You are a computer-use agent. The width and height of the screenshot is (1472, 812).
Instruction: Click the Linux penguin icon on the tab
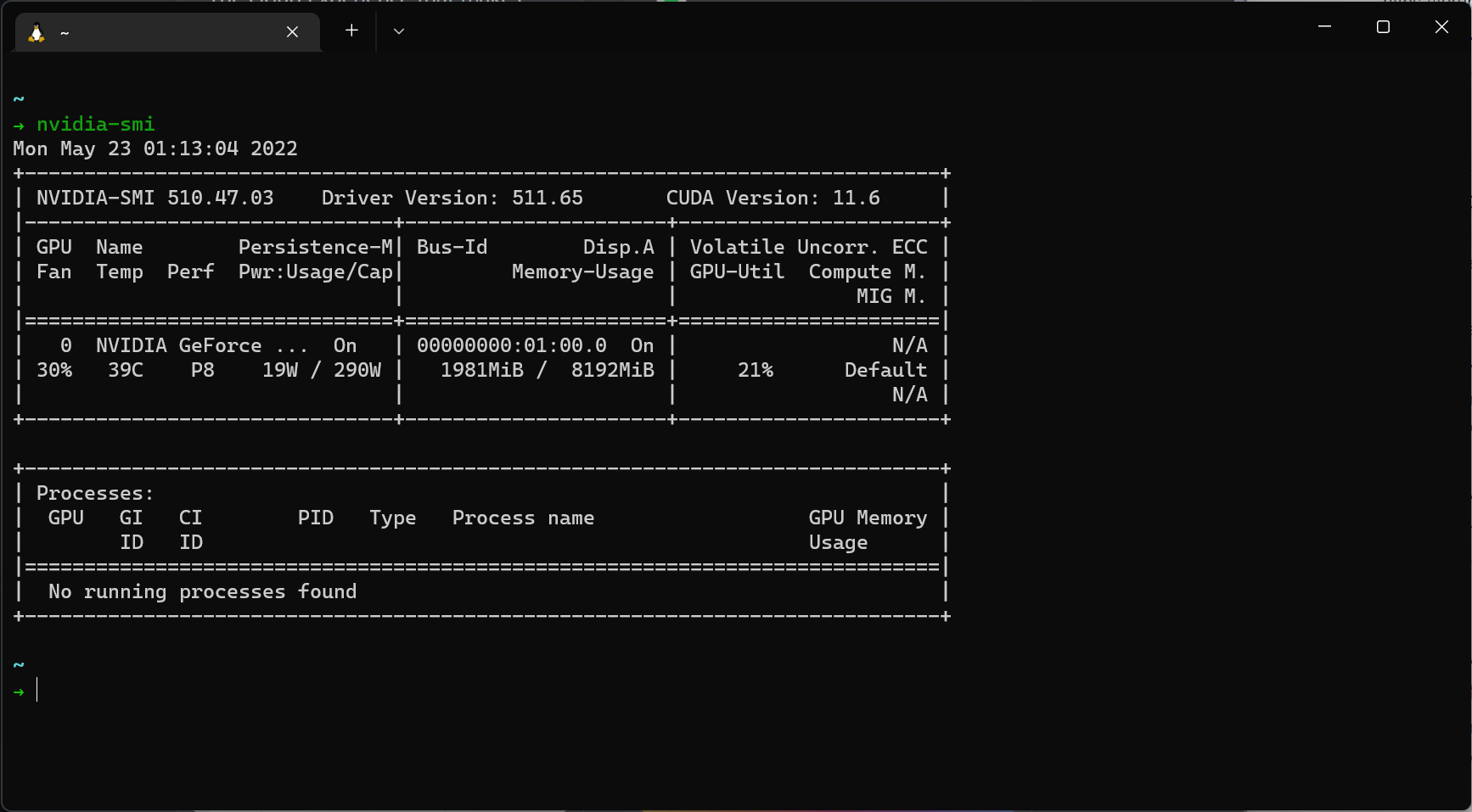coord(36,32)
